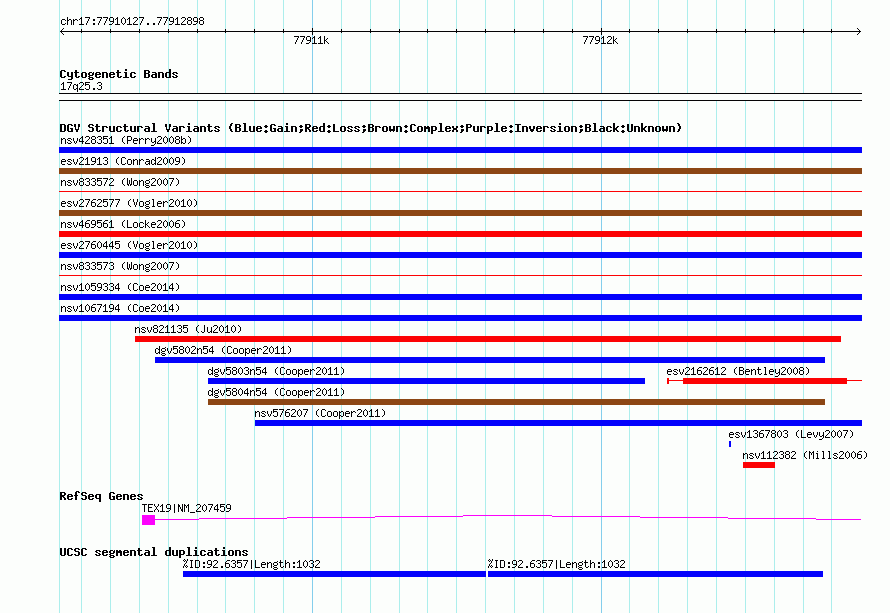This screenshot has height=613, width=890.
Task: Select the brown bar under dgv5804n54
Action: [x=517, y=402]
